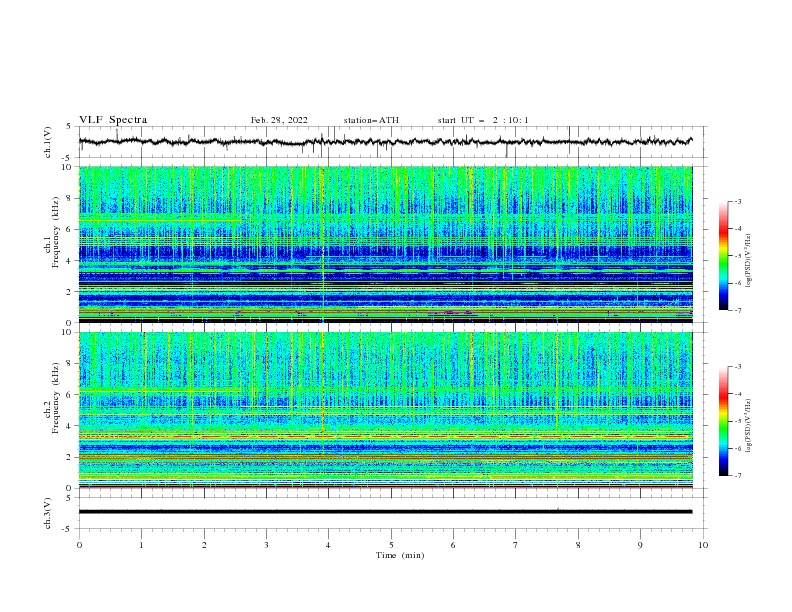The height and width of the screenshot is (612, 792).
Task: Click the ch.1 "Frequency (kHz)" axis label
Action: point(57,233)
